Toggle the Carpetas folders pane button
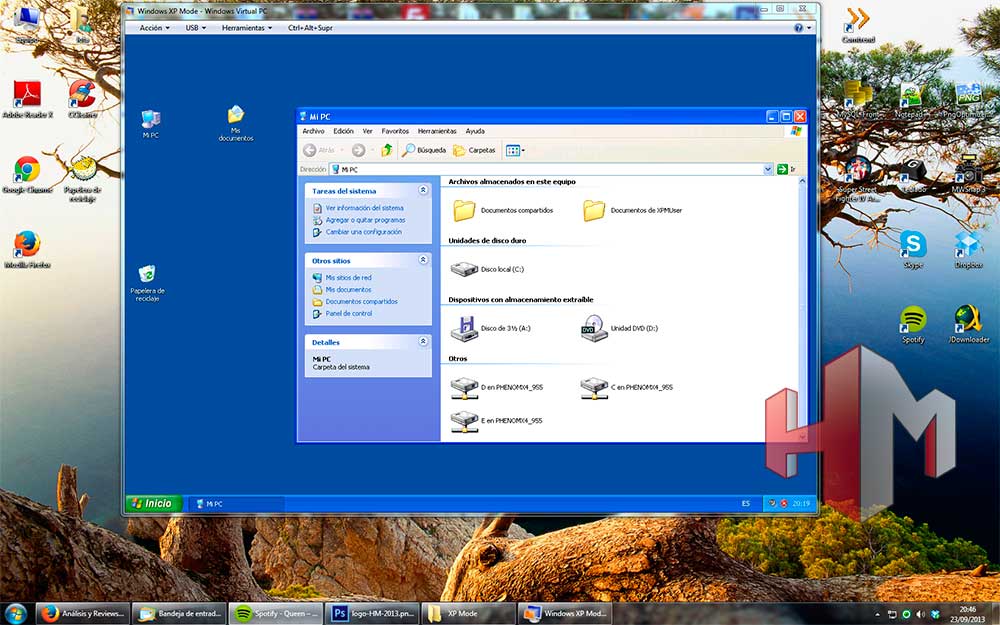The width and height of the screenshot is (1000, 625). point(474,151)
